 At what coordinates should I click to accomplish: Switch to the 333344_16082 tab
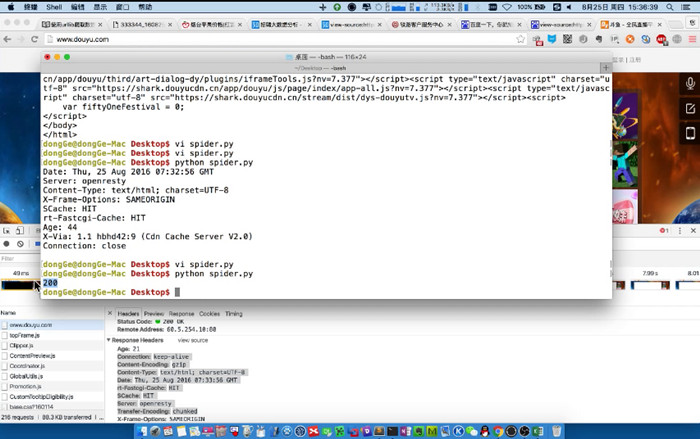[141, 25]
